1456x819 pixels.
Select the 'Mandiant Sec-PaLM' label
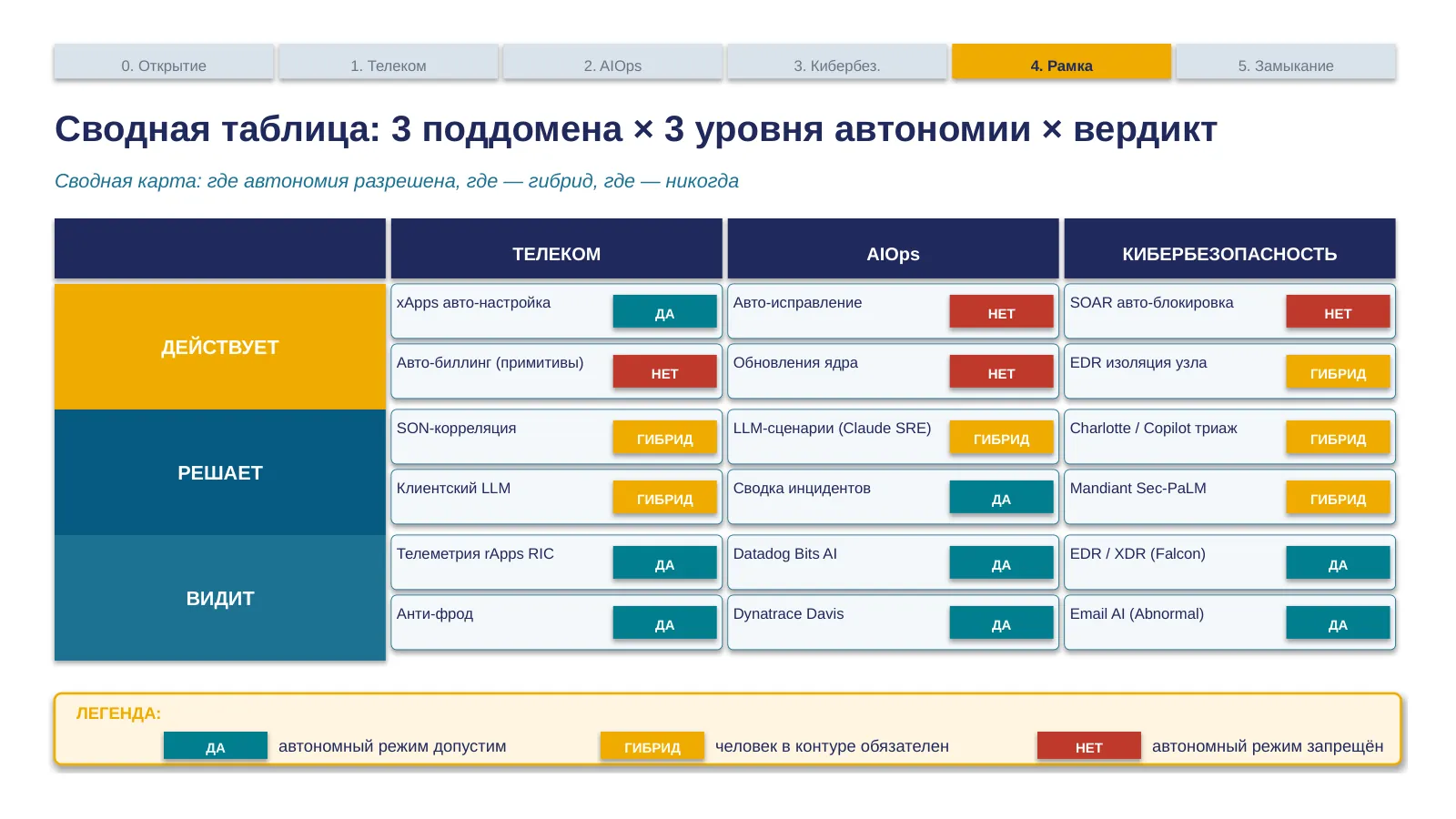[1137, 489]
